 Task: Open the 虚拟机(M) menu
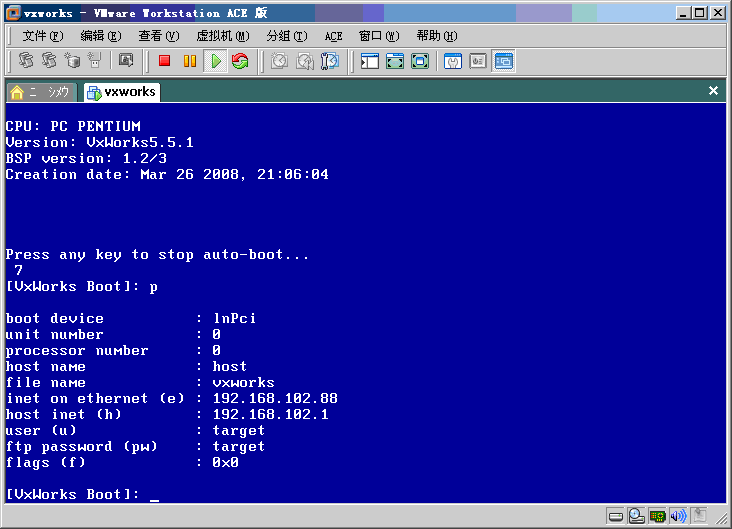pos(223,36)
